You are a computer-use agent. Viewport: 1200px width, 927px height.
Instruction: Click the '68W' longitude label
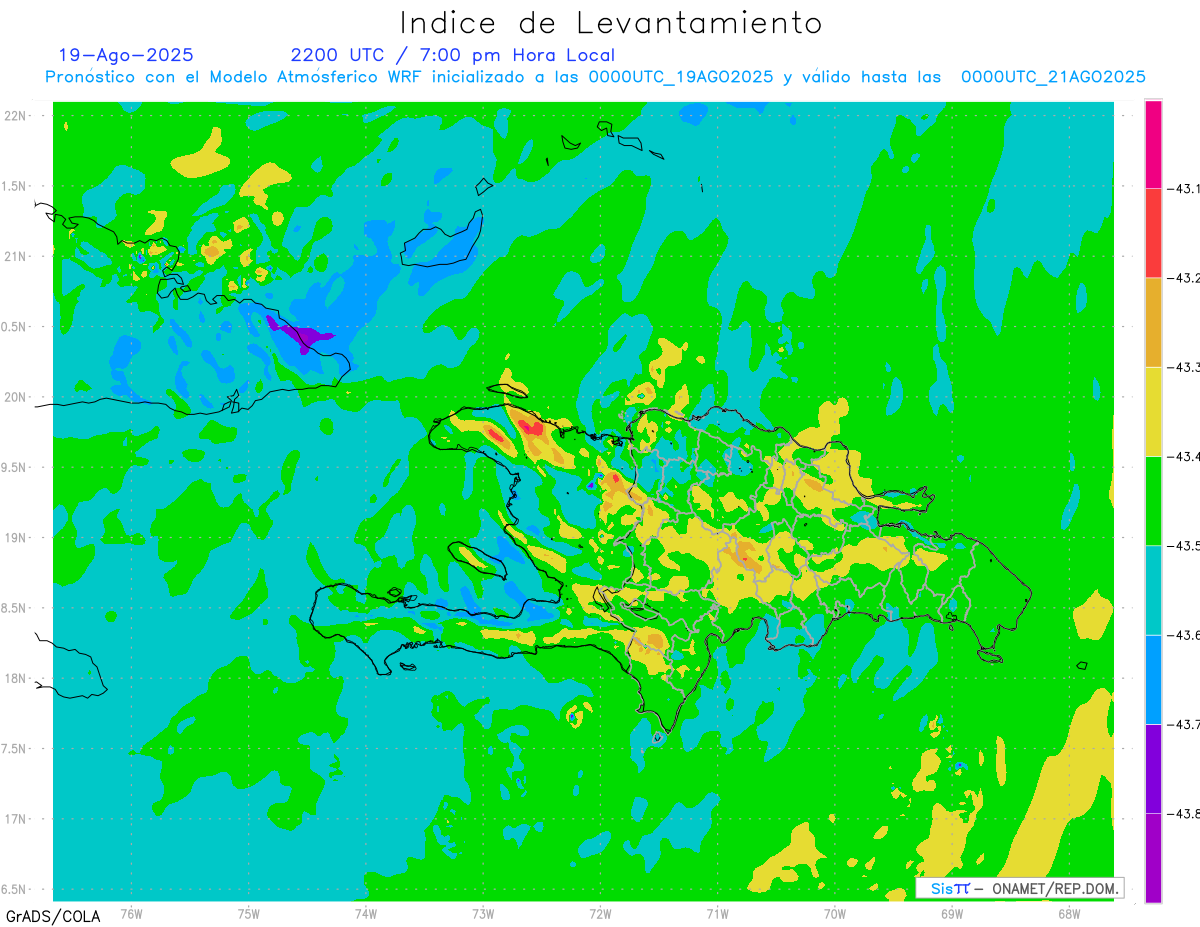pyautogui.click(x=1068, y=913)
